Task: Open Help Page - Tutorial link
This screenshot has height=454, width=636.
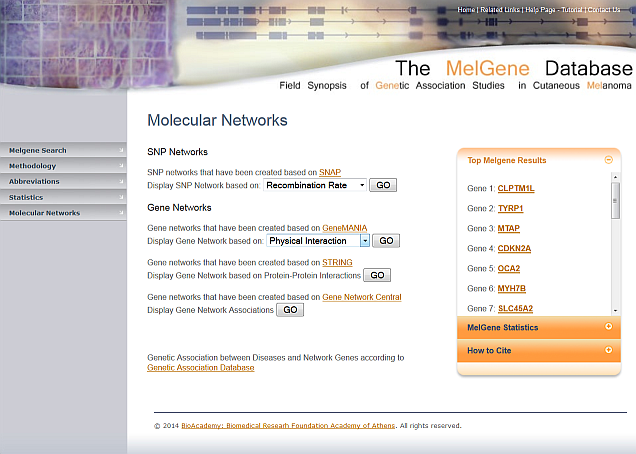Action: 554,10
